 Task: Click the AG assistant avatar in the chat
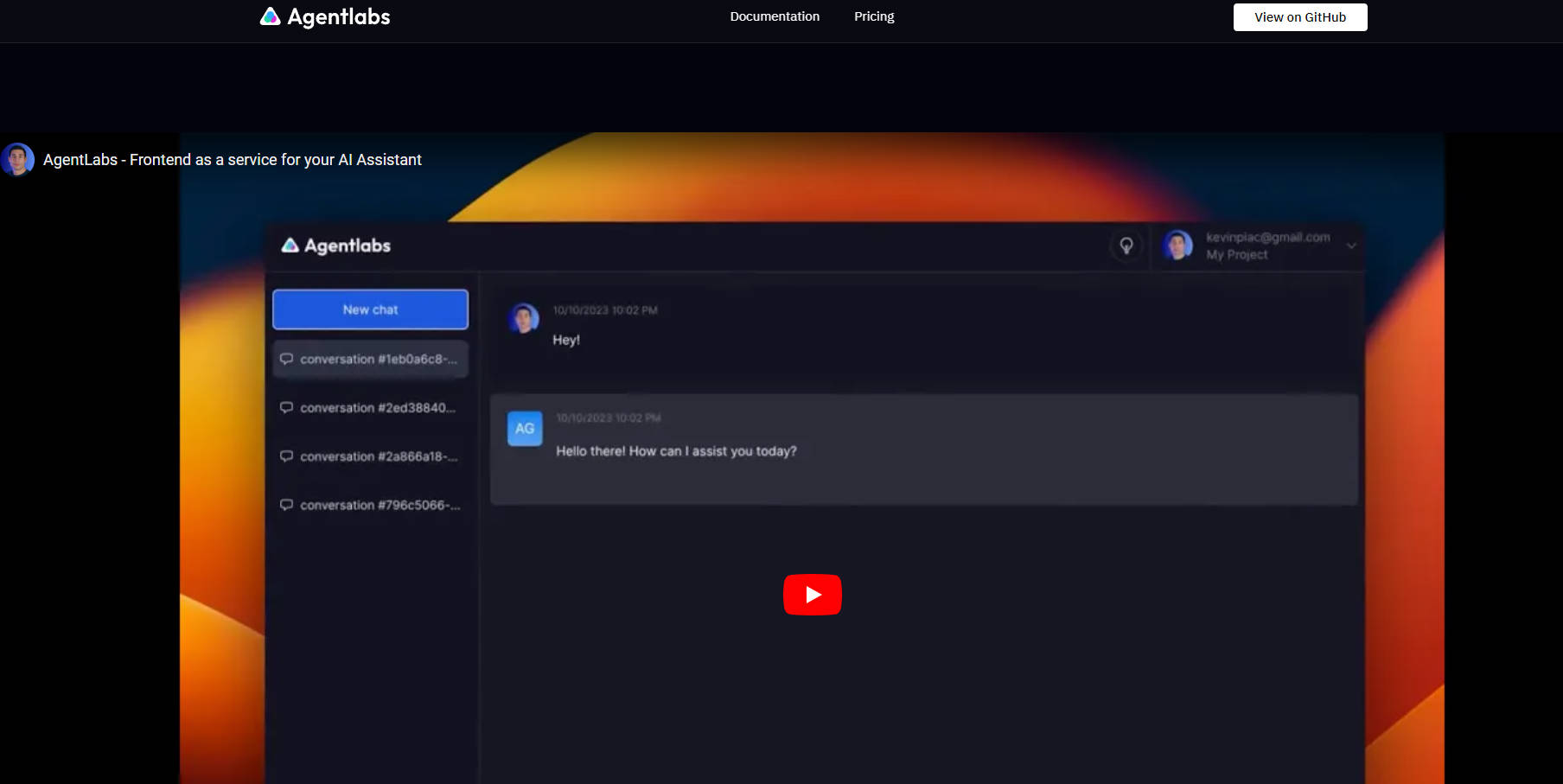(524, 429)
